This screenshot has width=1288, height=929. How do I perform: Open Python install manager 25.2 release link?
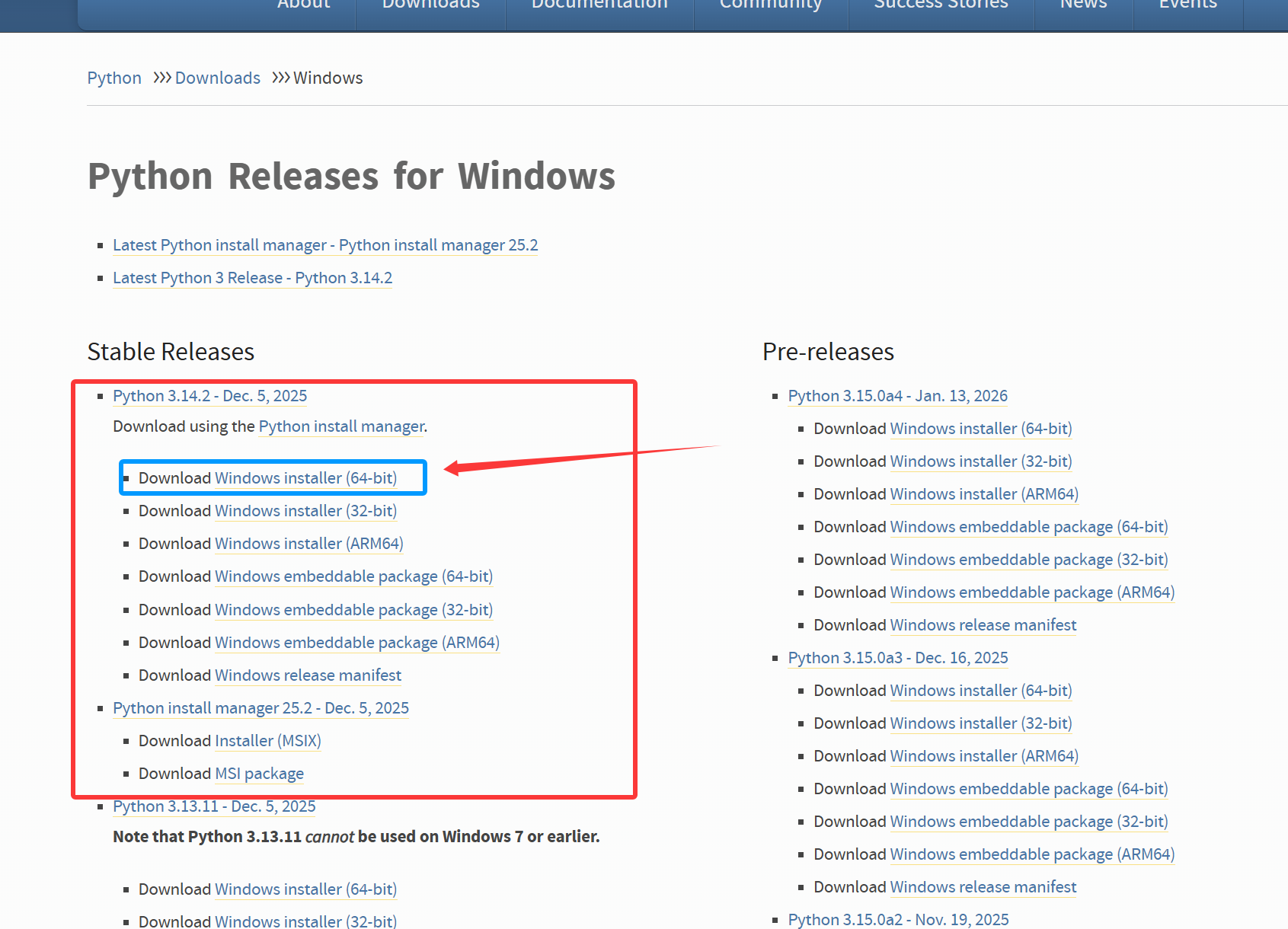[261, 708]
